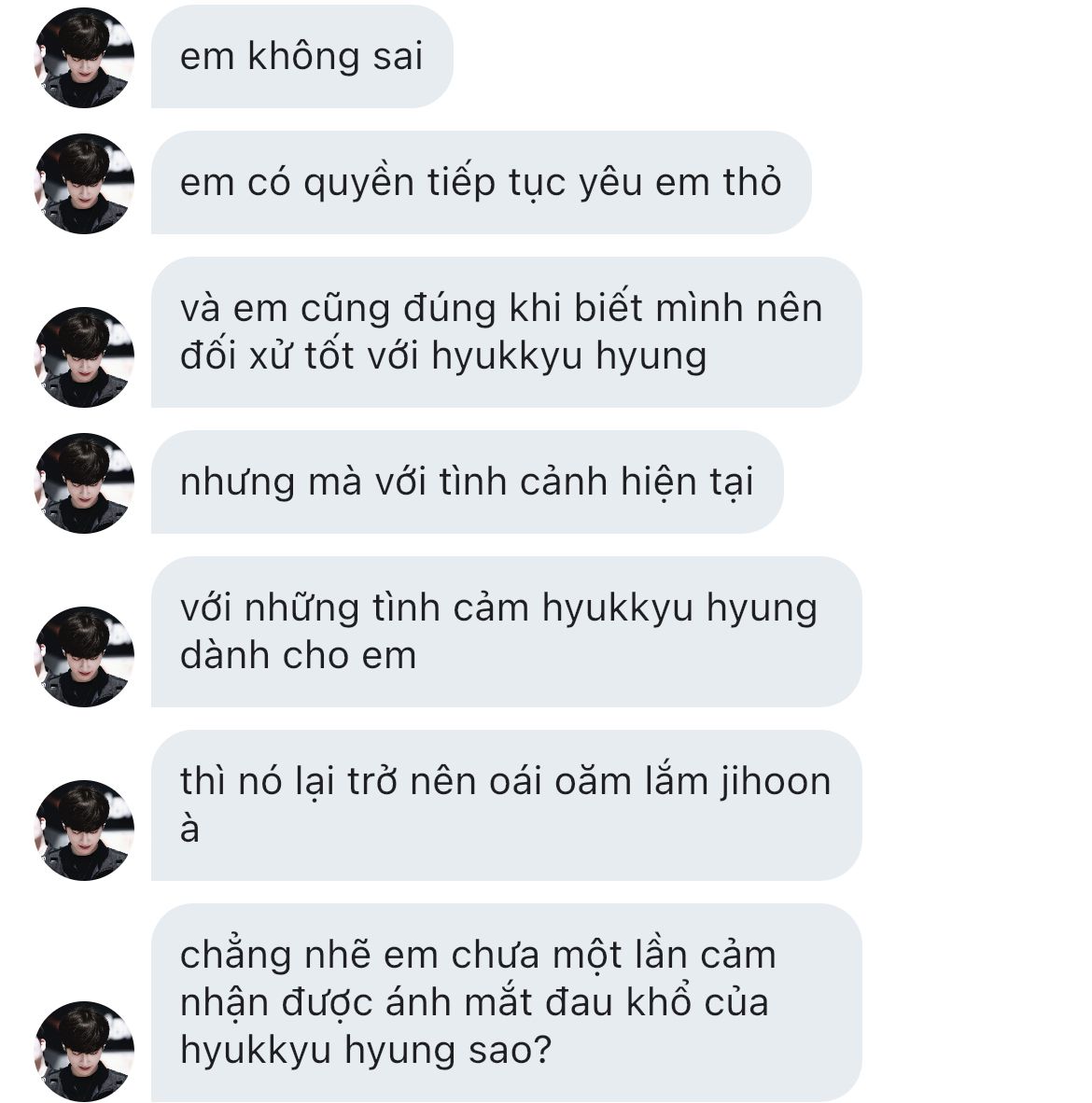Click the word "thỏ" in second message
Image resolution: width=1092 pixels, height=1103 pixels.
pyautogui.click(x=752, y=181)
